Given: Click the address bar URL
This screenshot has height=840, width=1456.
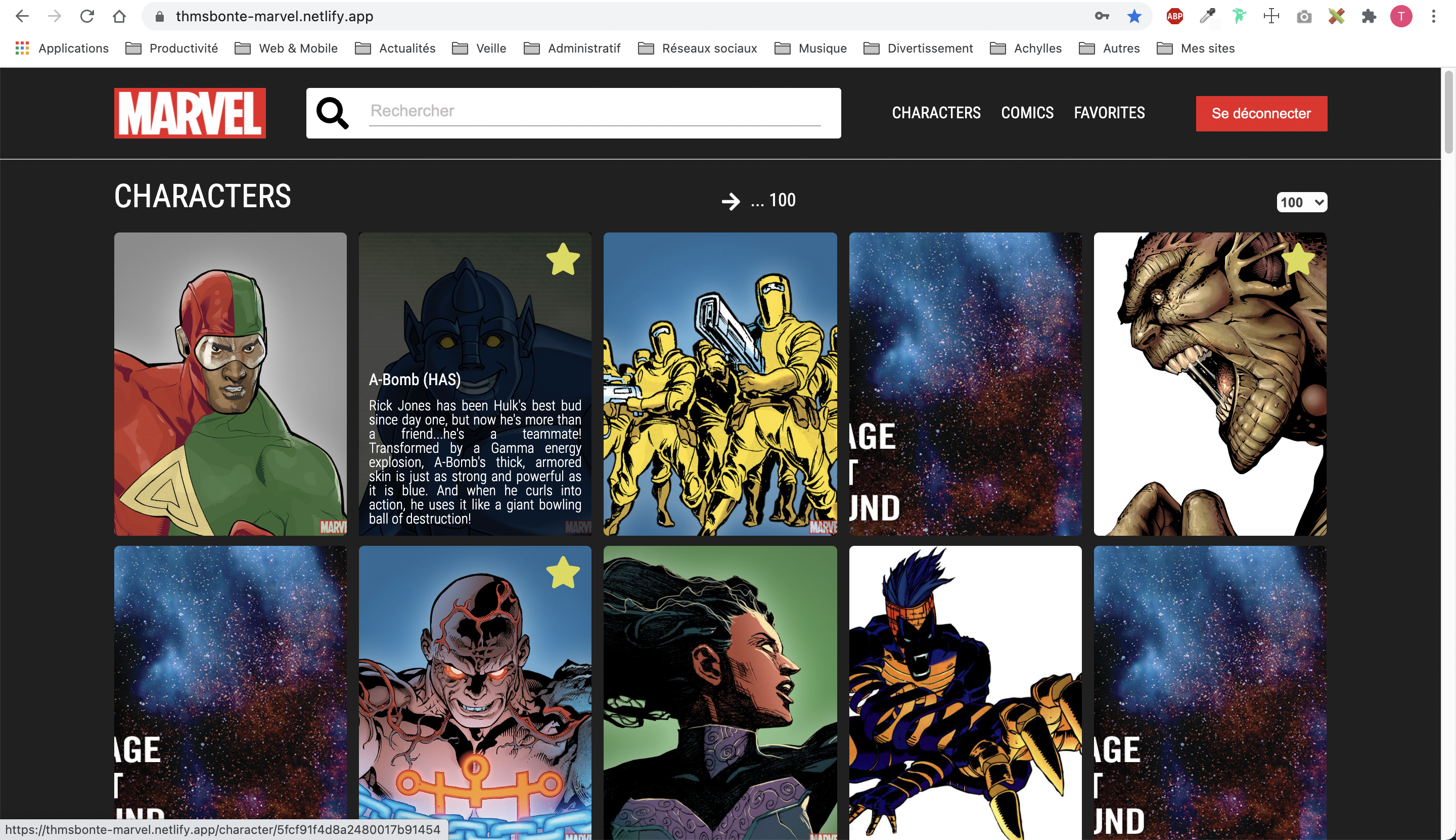Looking at the screenshot, I should coord(274,16).
